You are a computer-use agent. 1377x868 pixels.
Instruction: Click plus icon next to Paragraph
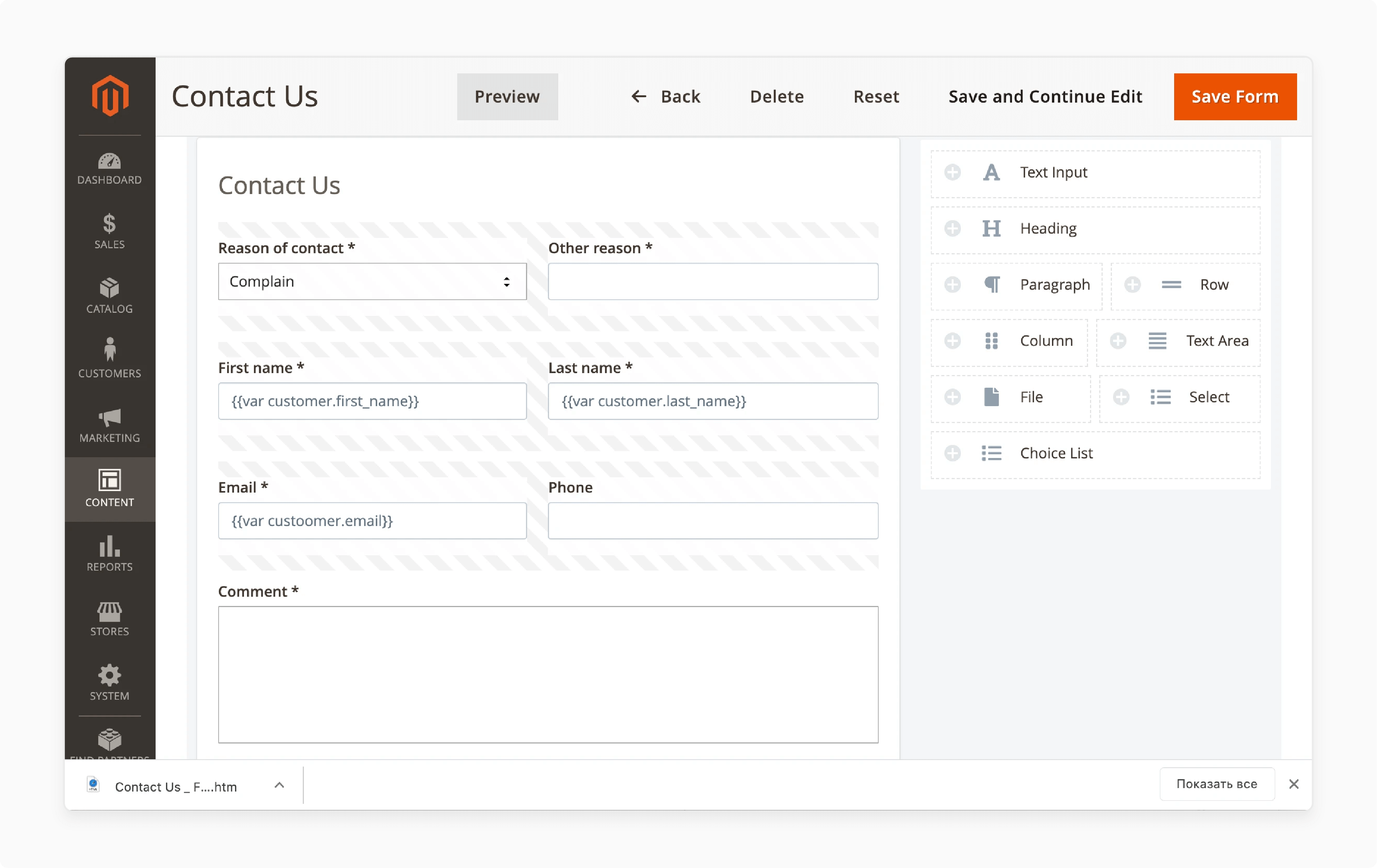tap(952, 284)
